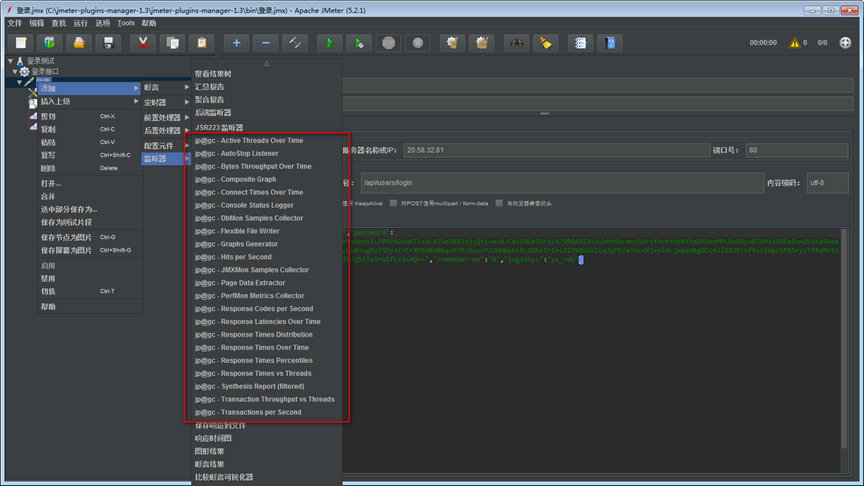Open the 帮助 menu in the menu bar
Screen dimensions: 864x486
149,23
